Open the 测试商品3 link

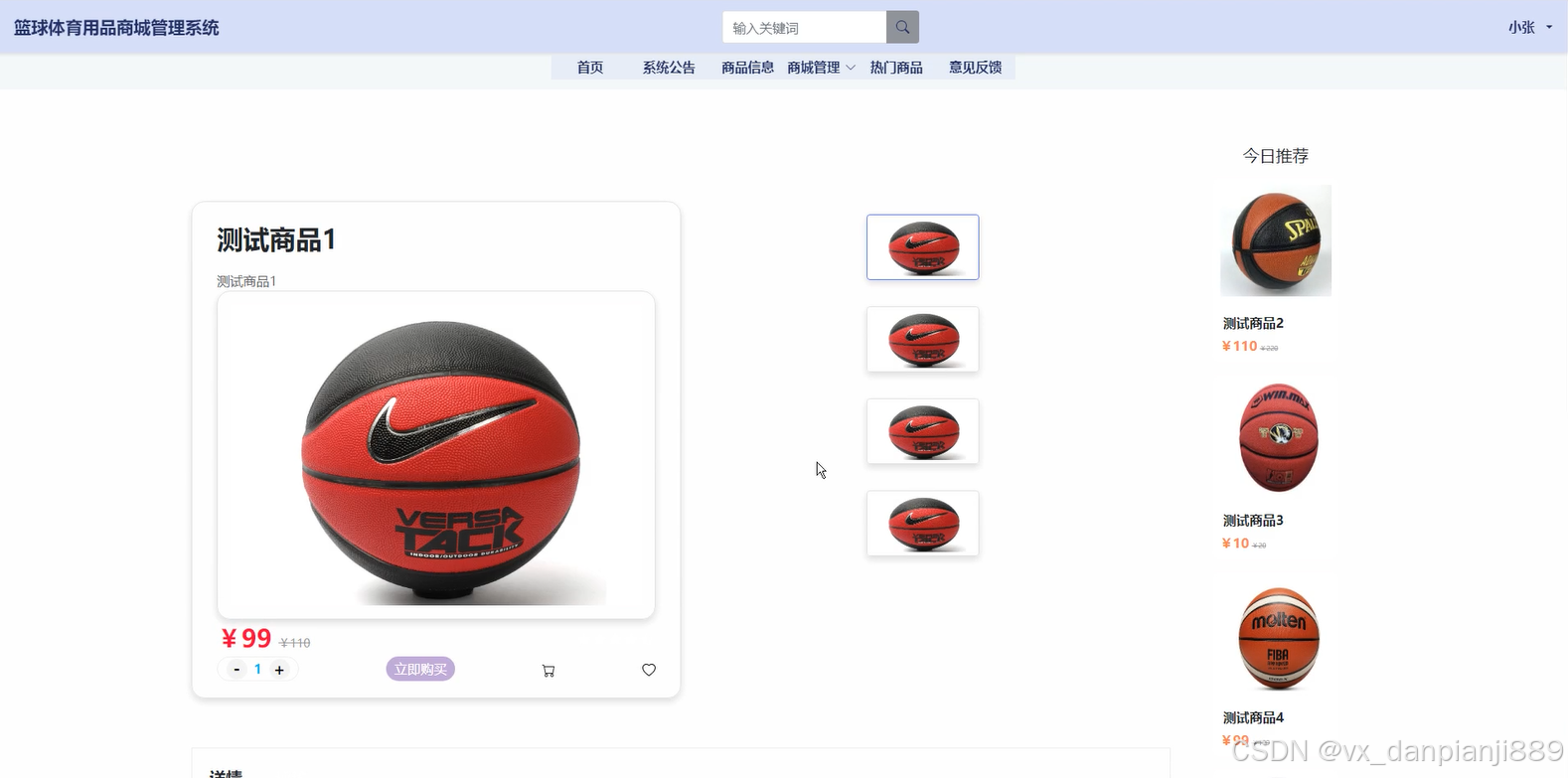pyautogui.click(x=1253, y=521)
